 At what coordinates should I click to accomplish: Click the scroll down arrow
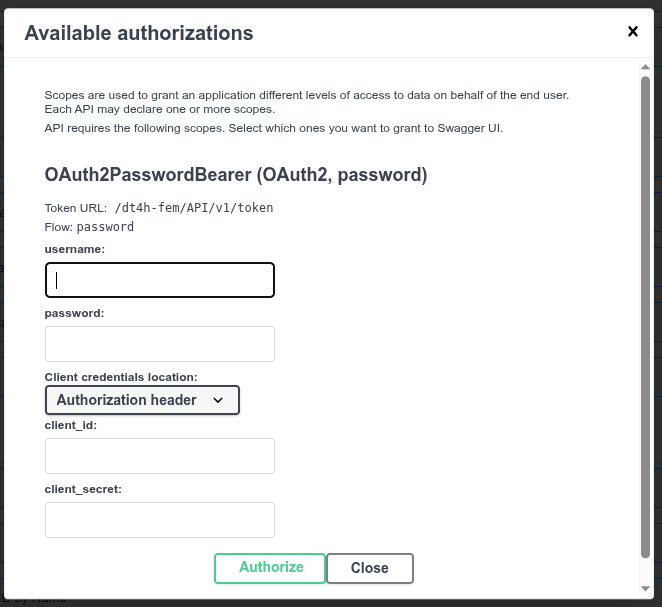645,588
